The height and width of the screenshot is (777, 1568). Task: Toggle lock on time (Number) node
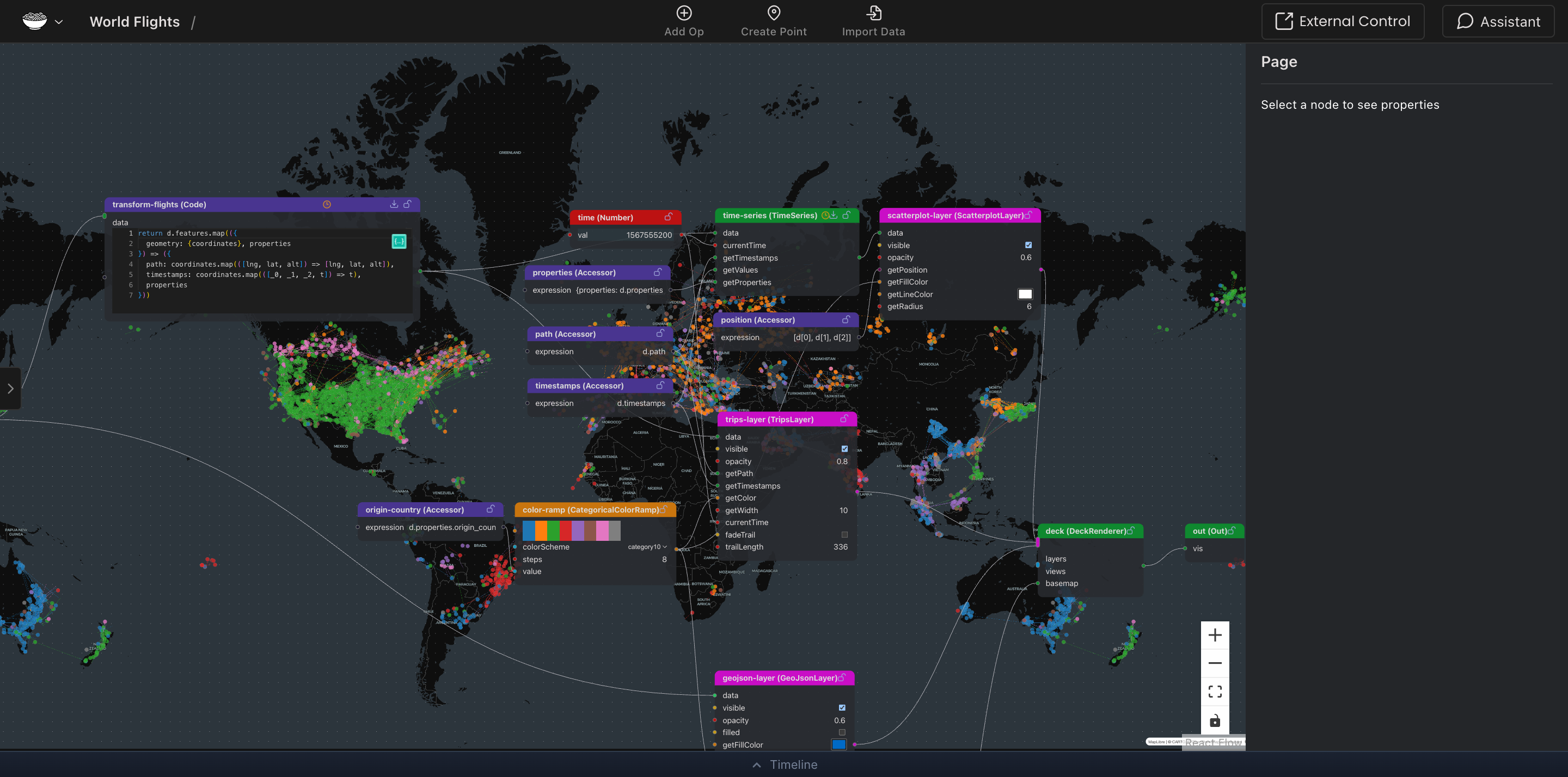669,217
